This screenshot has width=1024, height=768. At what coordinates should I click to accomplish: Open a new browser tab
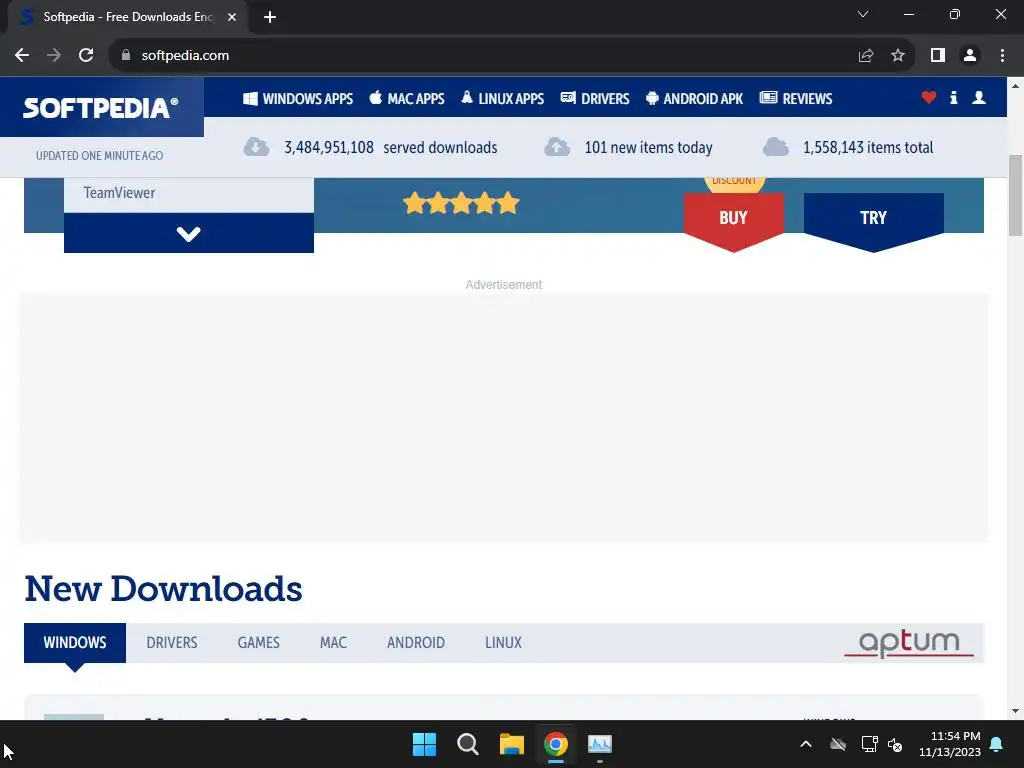(x=270, y=17)
